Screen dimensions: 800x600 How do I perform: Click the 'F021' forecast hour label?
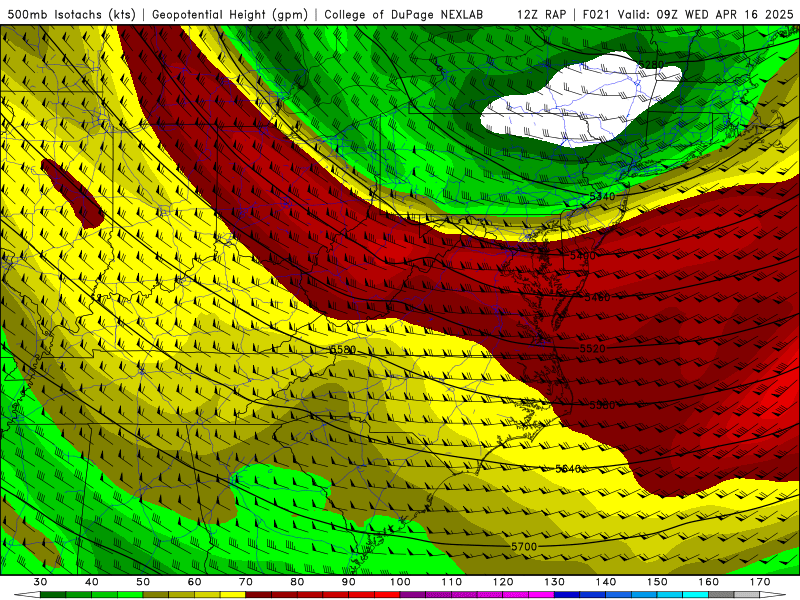596,14
